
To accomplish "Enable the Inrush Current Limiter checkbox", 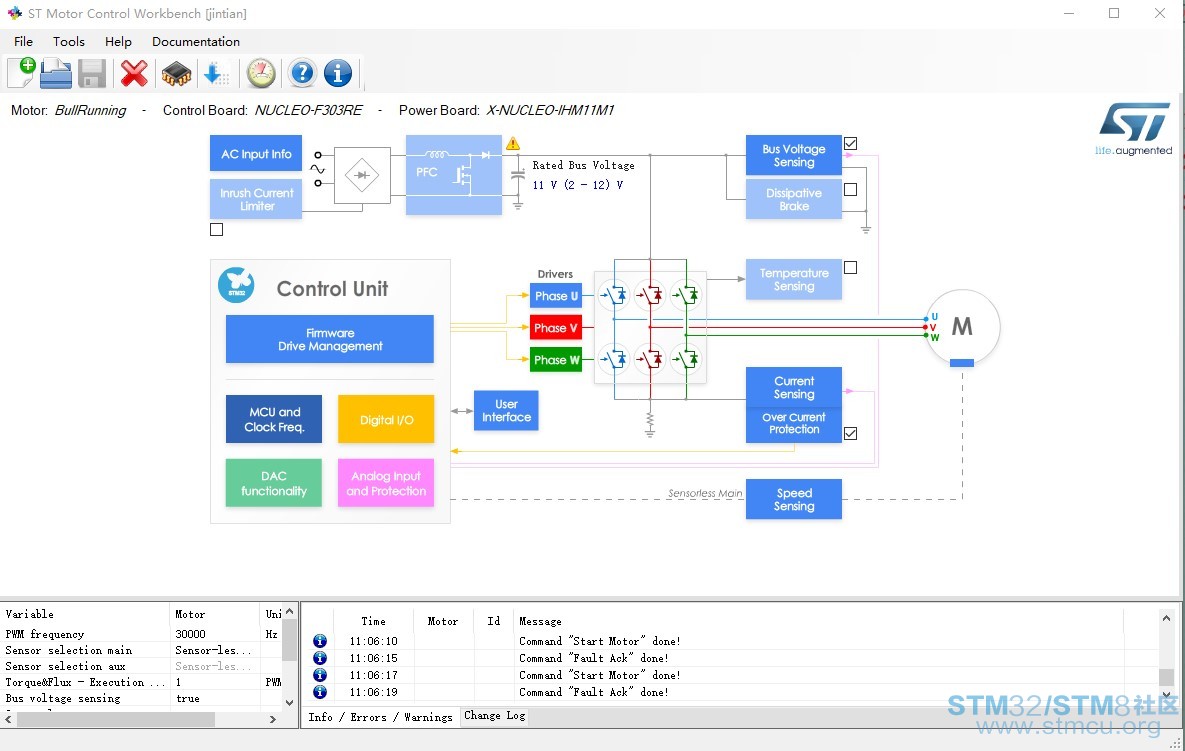I will coord(217,230).
